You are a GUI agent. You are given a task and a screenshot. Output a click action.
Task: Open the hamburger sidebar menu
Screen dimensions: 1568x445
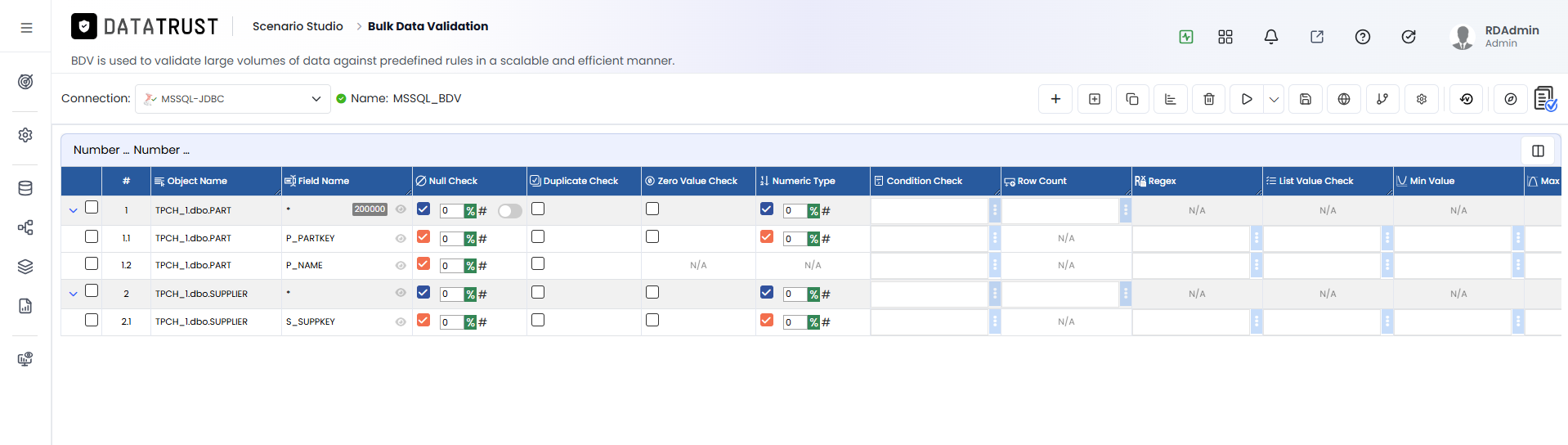pyautogui.click(x=26, y=28)
